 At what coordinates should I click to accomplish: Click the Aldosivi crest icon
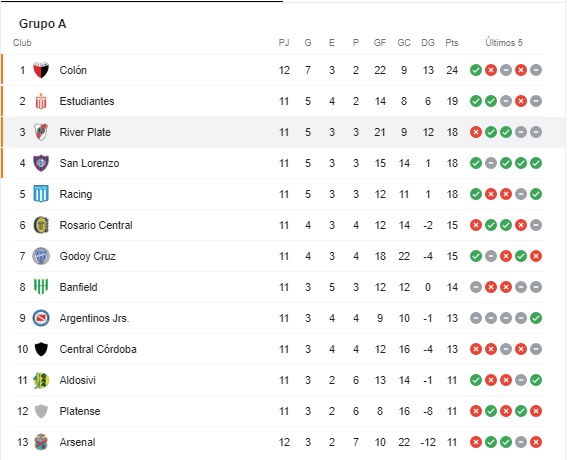click(x=41, y=380)
